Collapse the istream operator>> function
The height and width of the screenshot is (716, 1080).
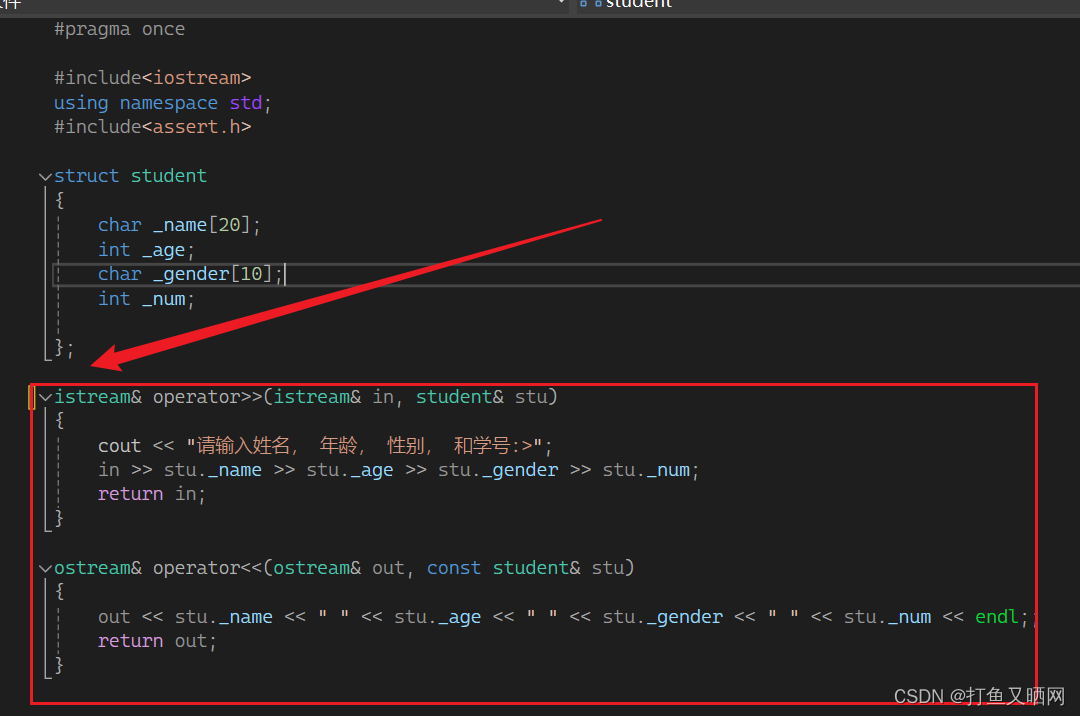click(x=45, y=397)
